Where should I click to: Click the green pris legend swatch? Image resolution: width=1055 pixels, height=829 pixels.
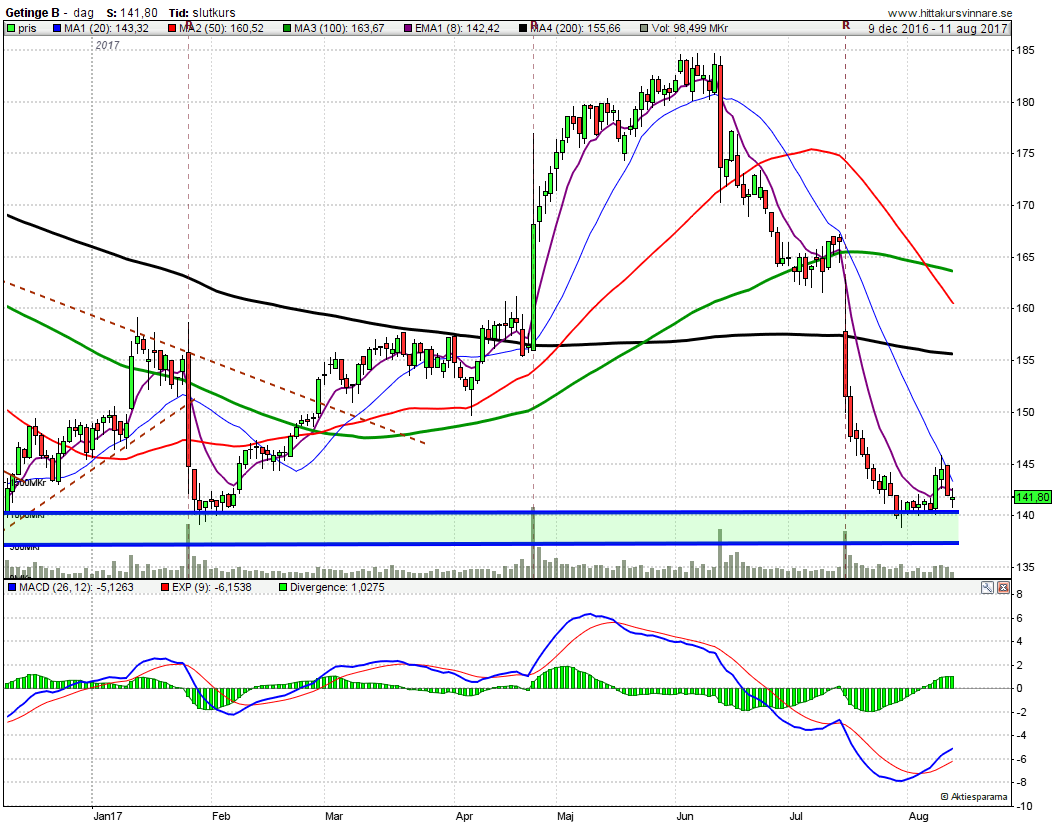[11, 28]
